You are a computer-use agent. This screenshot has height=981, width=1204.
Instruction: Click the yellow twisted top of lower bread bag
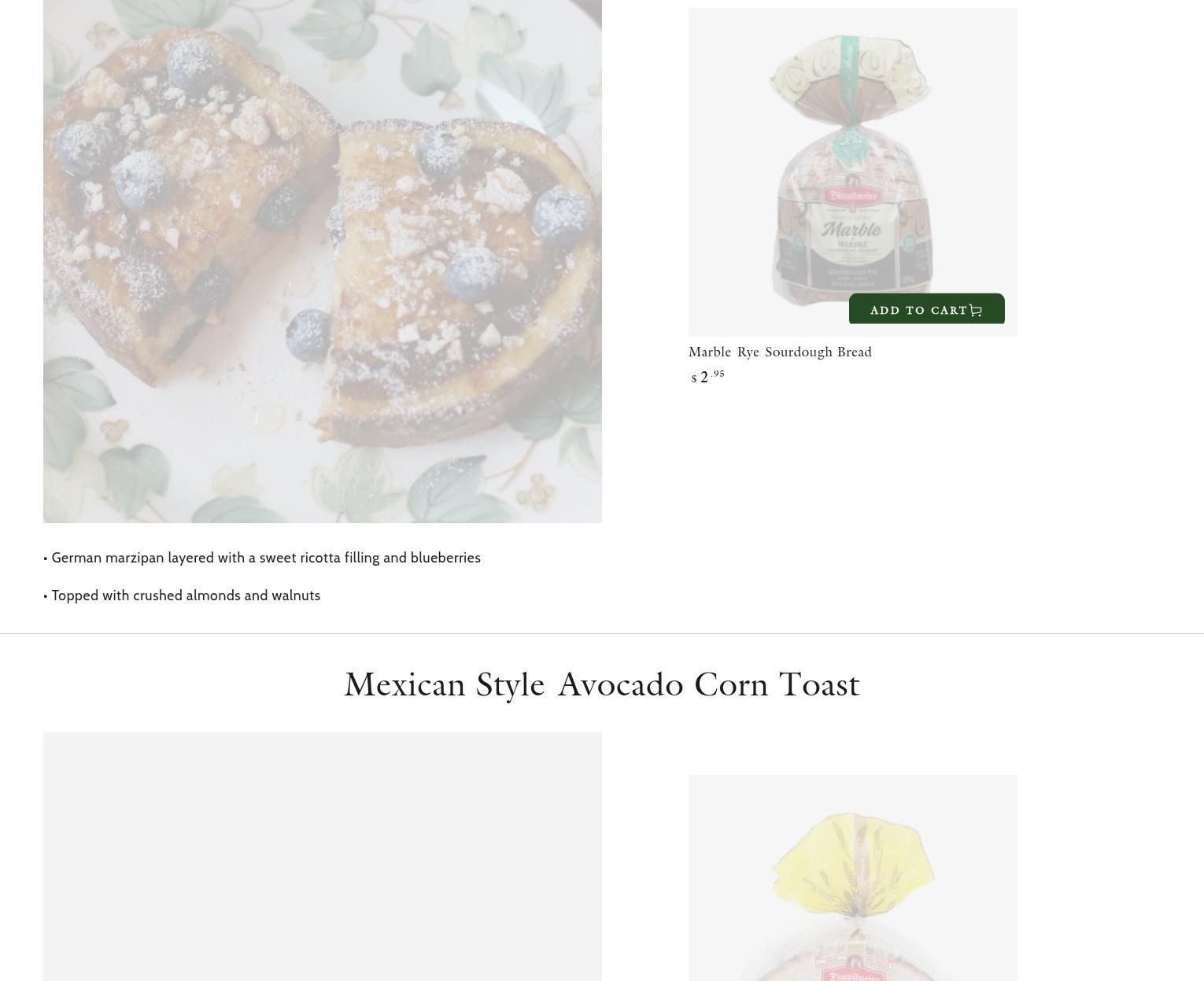[x=854, y=861]
